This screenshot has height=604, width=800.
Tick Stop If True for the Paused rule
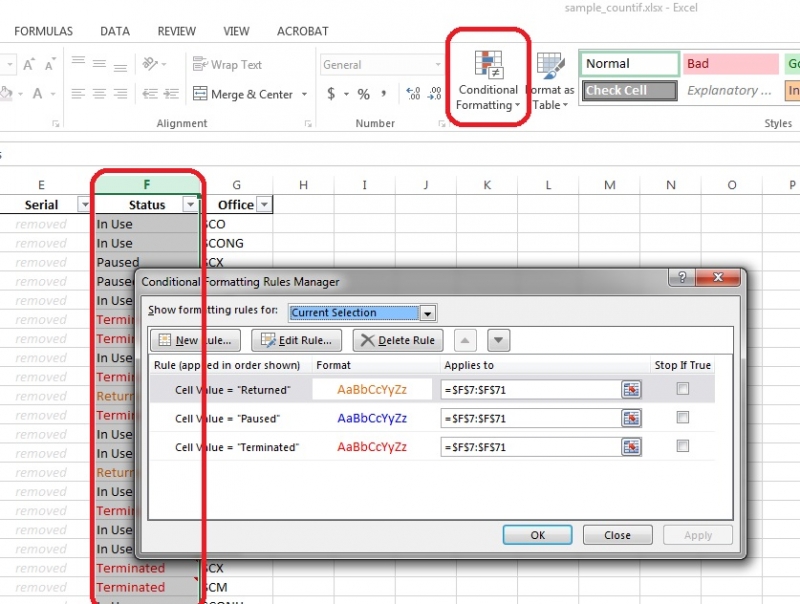point(683,418)
